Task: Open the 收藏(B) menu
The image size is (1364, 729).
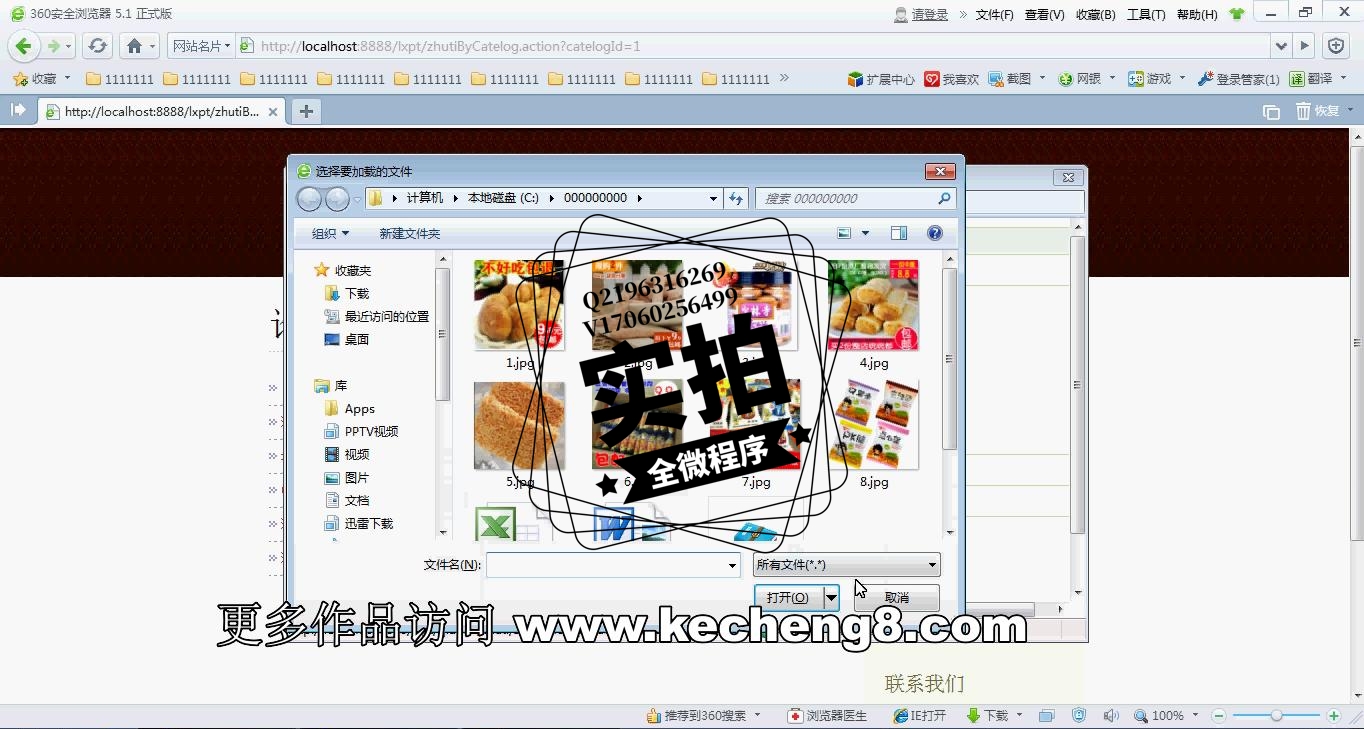Action: pyautogui.click(x=1096, y=15)
